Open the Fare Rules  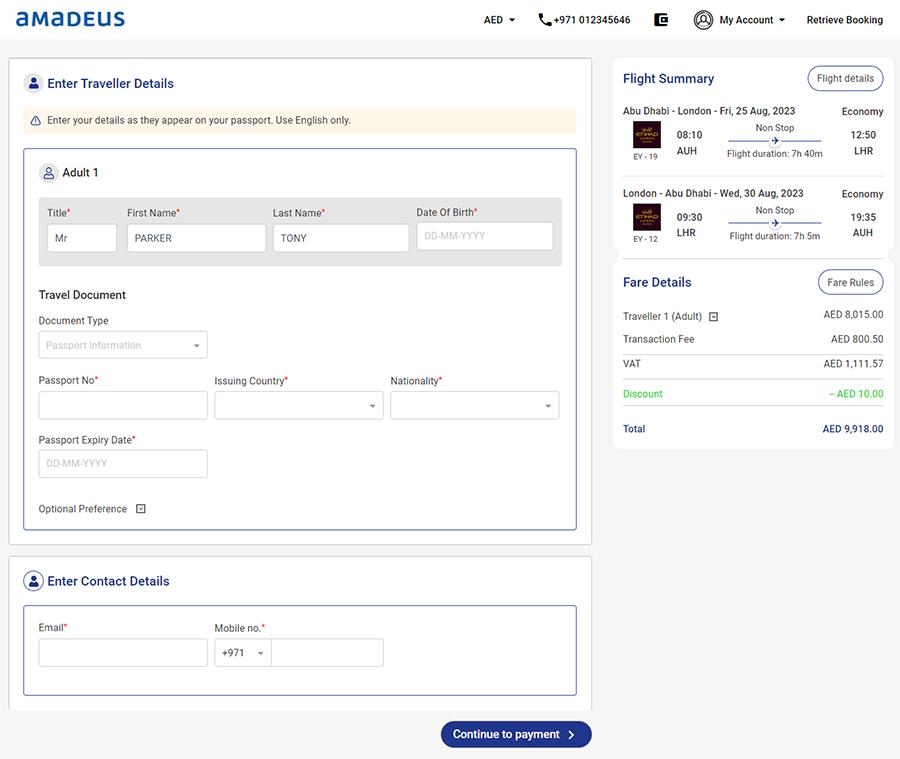click(x=850, y=282)
